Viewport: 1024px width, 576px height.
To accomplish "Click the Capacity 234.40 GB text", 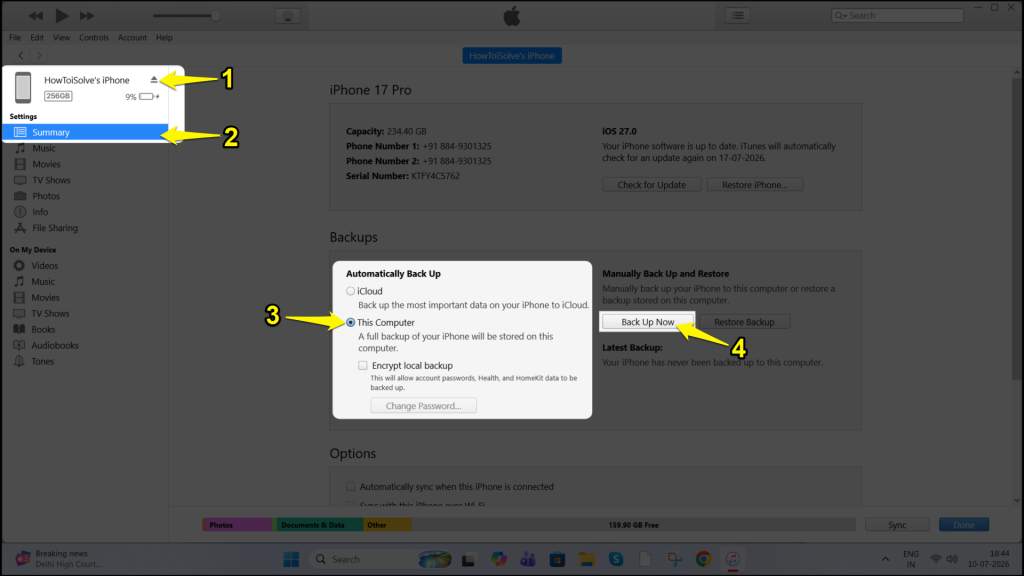I will (386, 131).
